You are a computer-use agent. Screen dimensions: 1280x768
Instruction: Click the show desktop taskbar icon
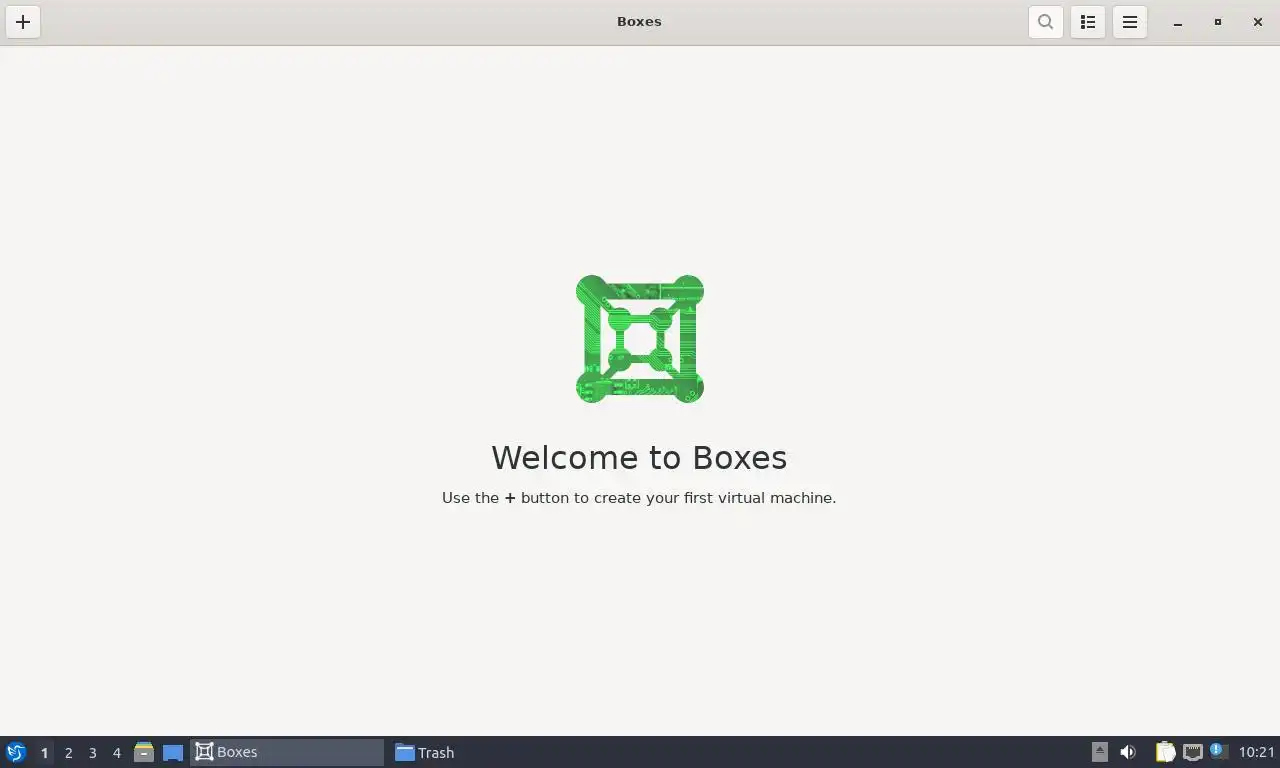[173, 752]
